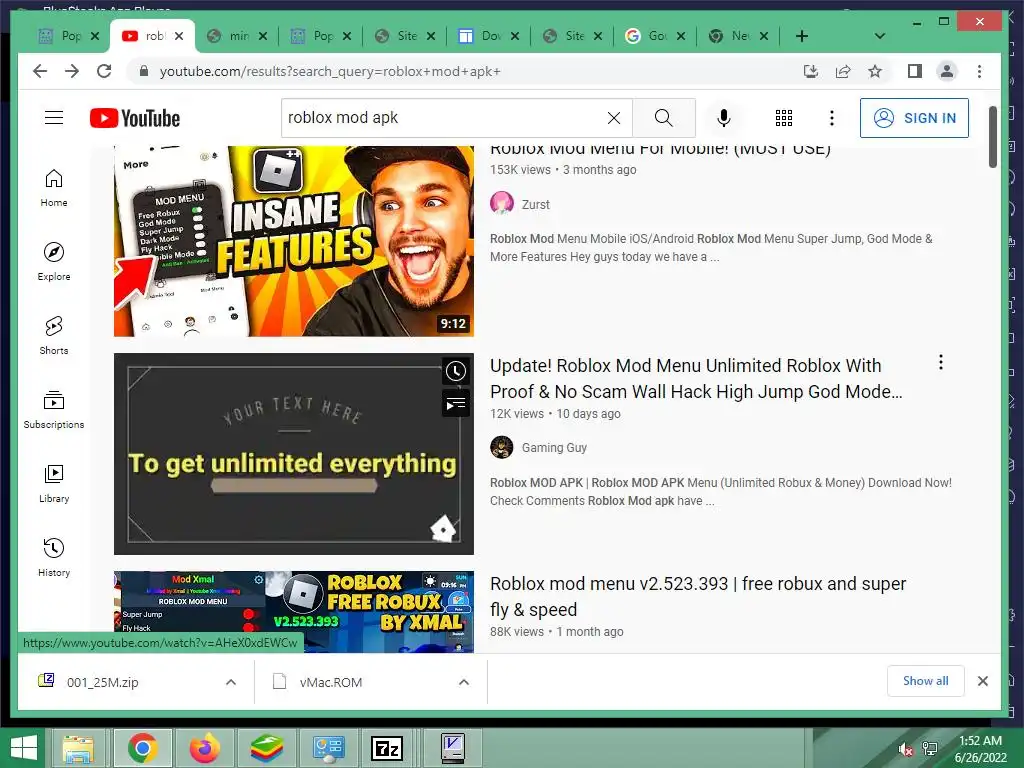This screenshot has height=768, width=1024.
Task: Open Update! Roblox Mod Menu Unlimited video title
Action: pyautogui.click(x=696, y=379)
